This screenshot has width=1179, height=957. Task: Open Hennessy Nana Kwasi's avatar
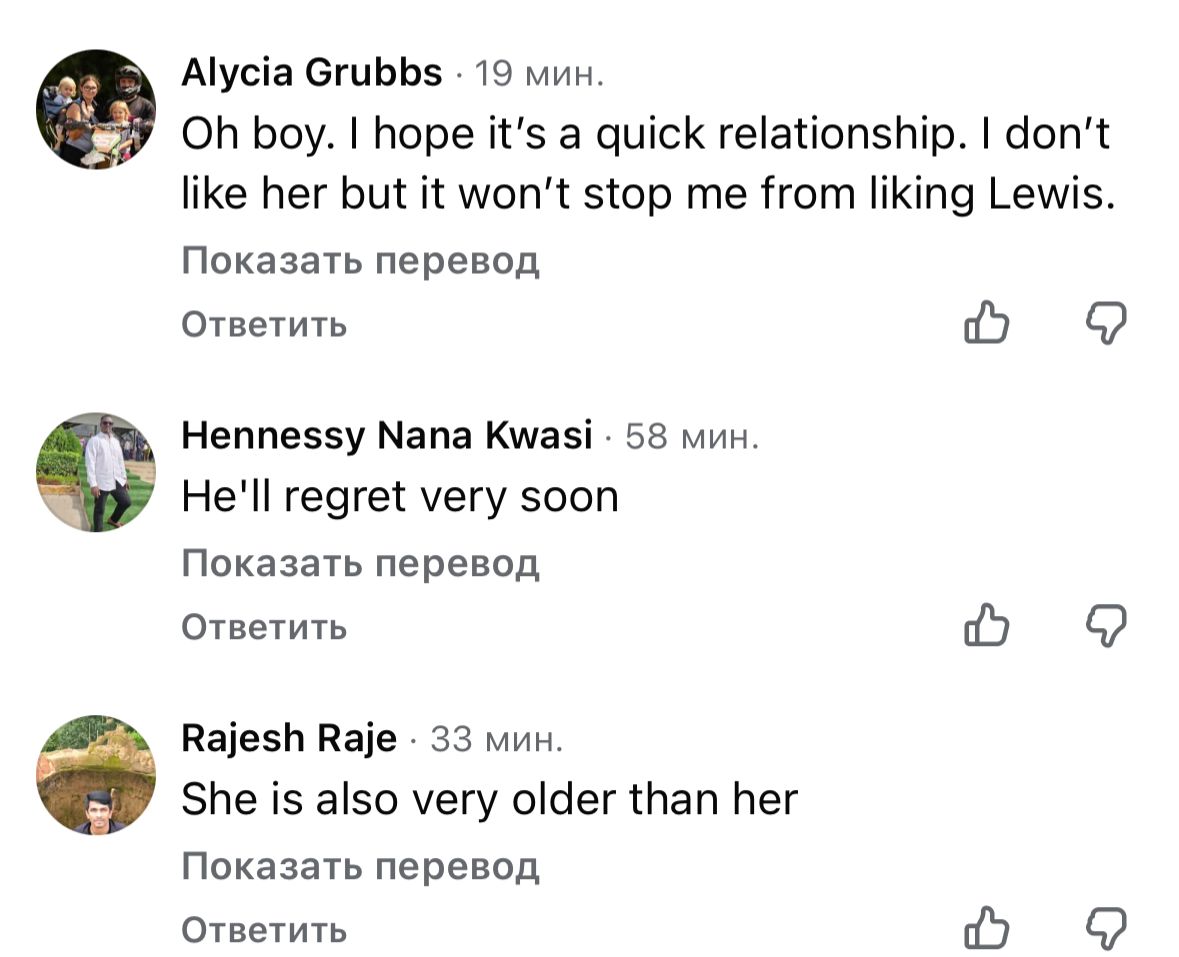(x=96, y=472)
